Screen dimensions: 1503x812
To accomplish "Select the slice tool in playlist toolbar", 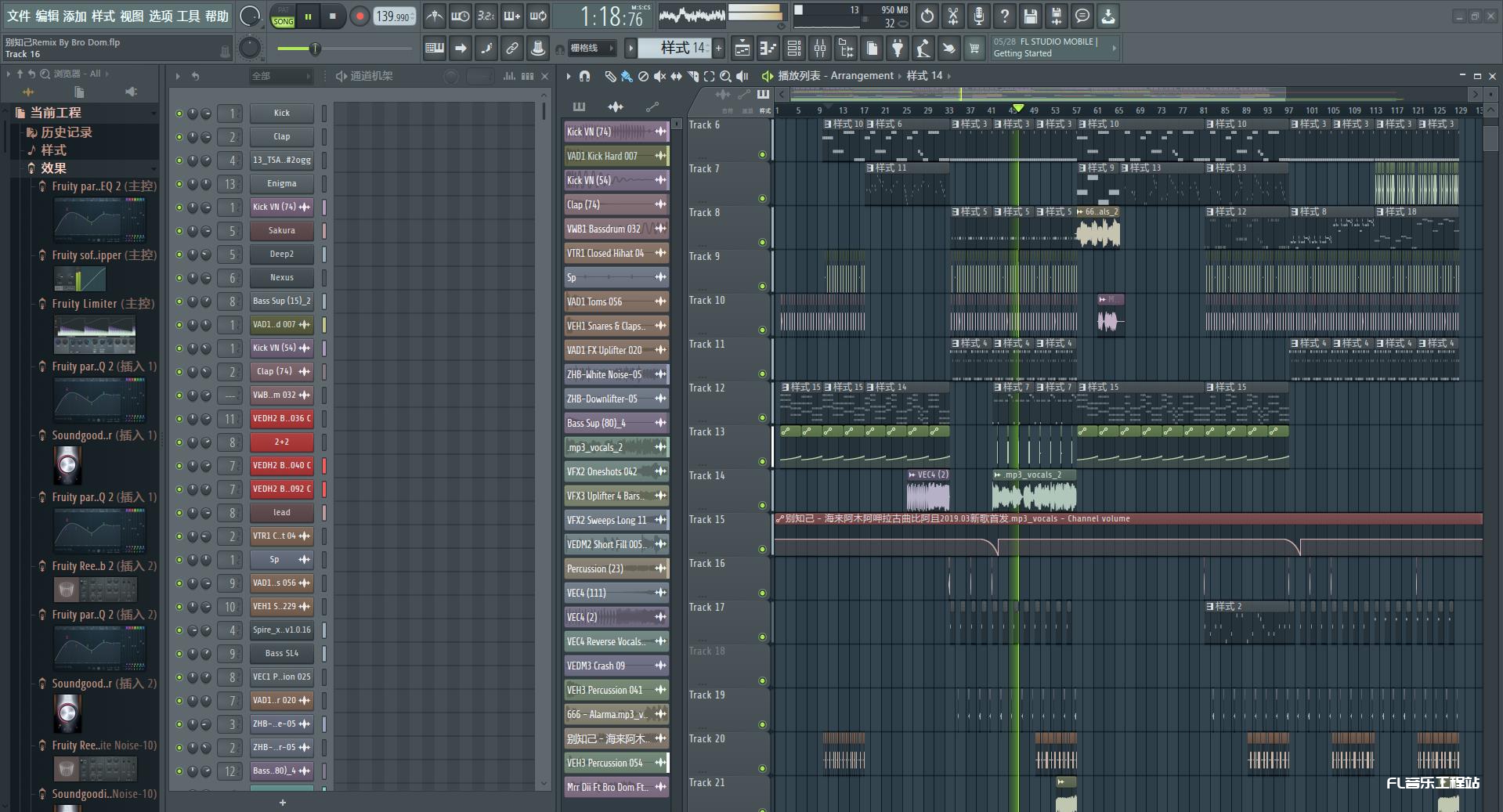I will 692,76.
